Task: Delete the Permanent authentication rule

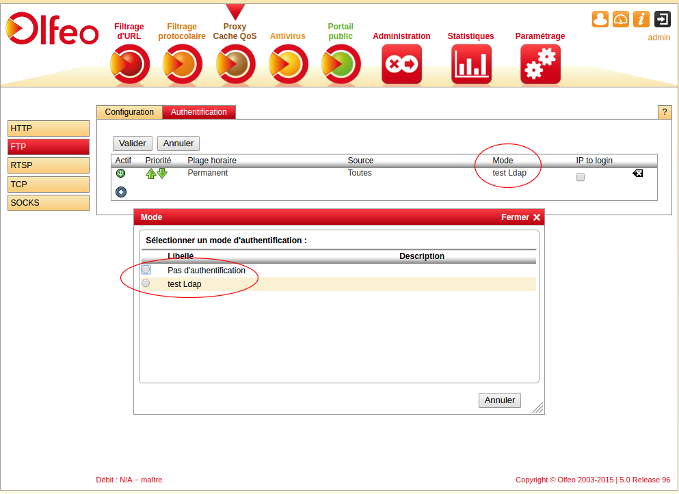Action: point(637,173)
